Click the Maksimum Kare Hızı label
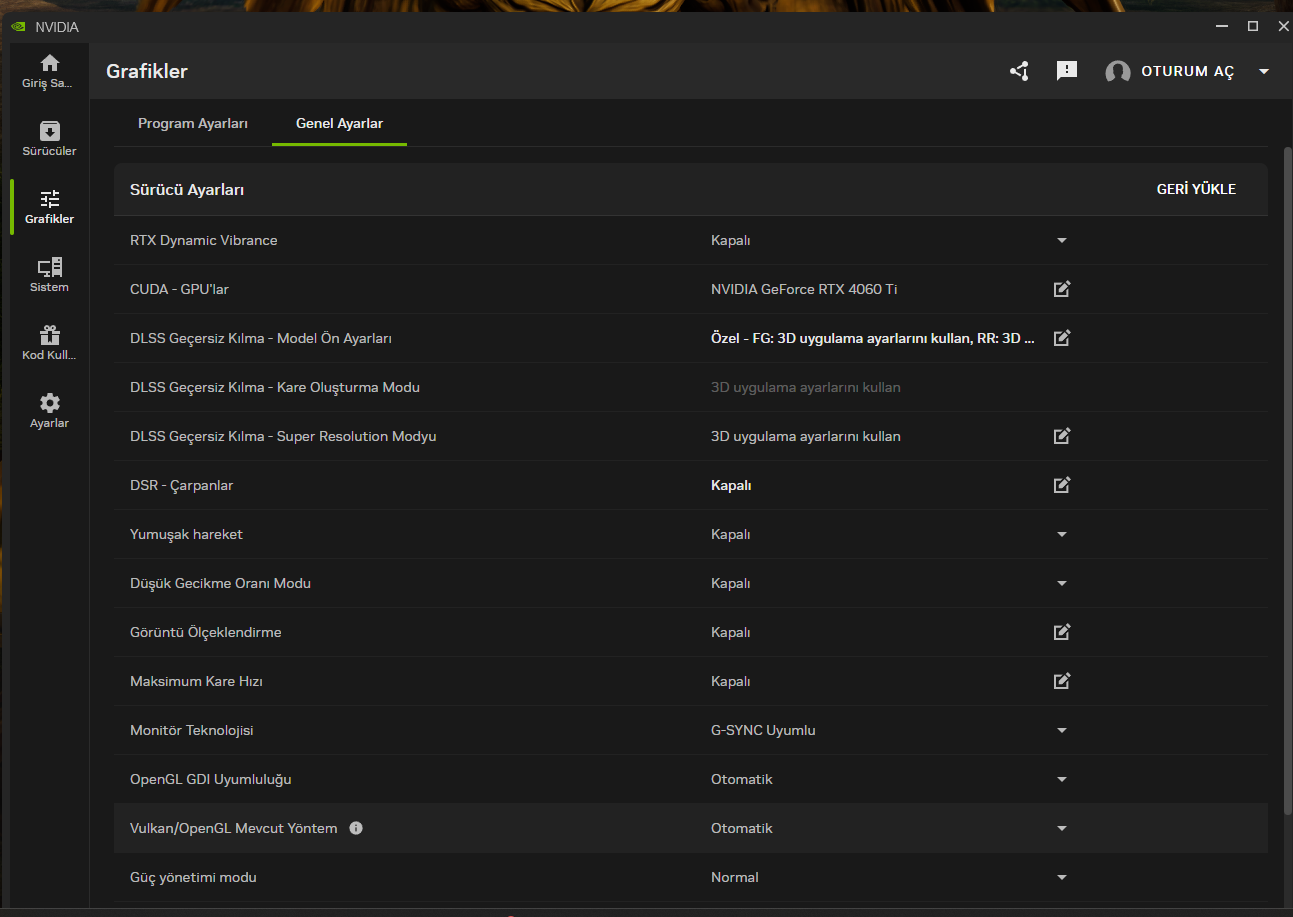1293x917 pixels. 196,681
